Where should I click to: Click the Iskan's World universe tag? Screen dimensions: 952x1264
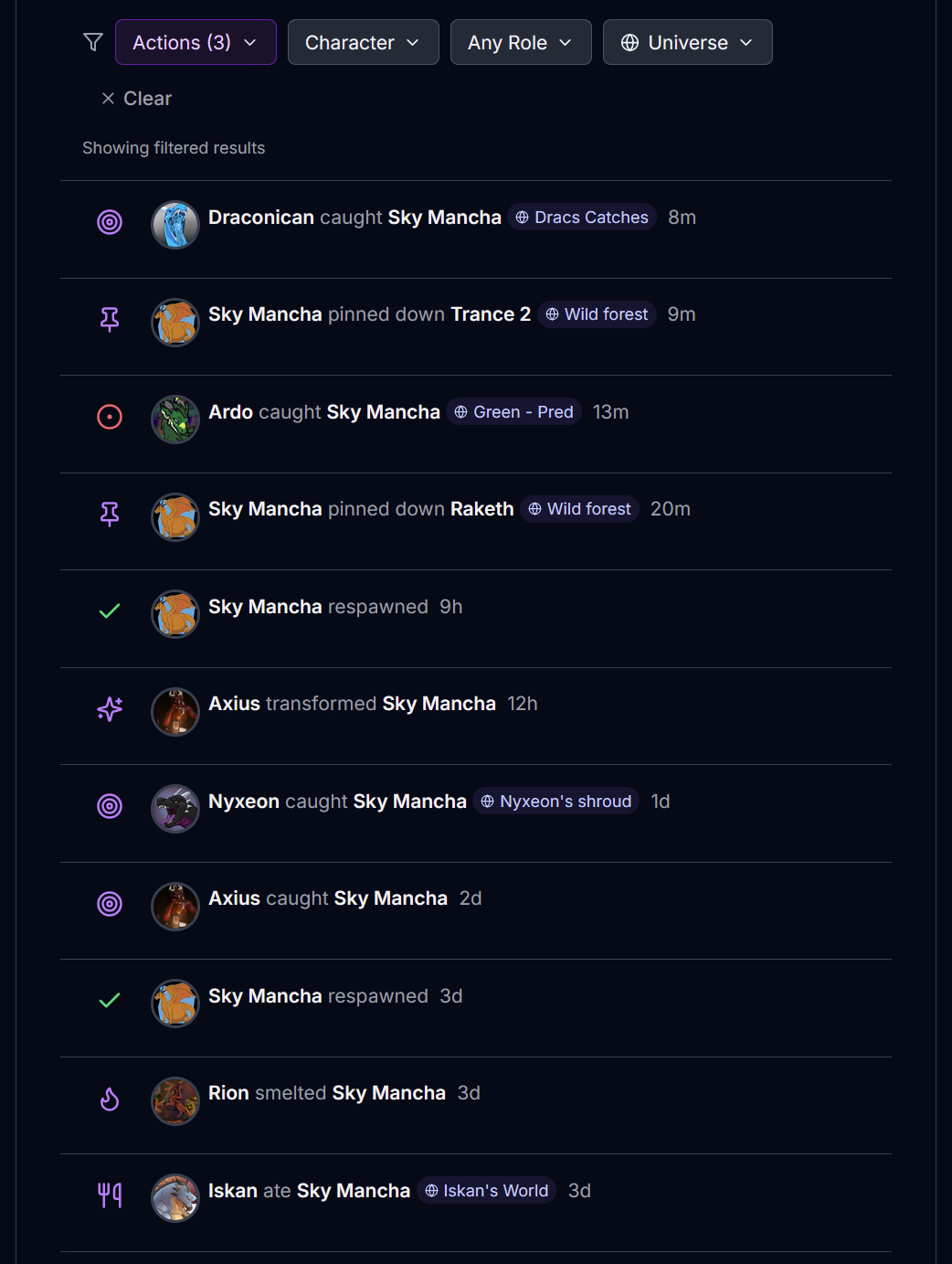pos(487,1191)
